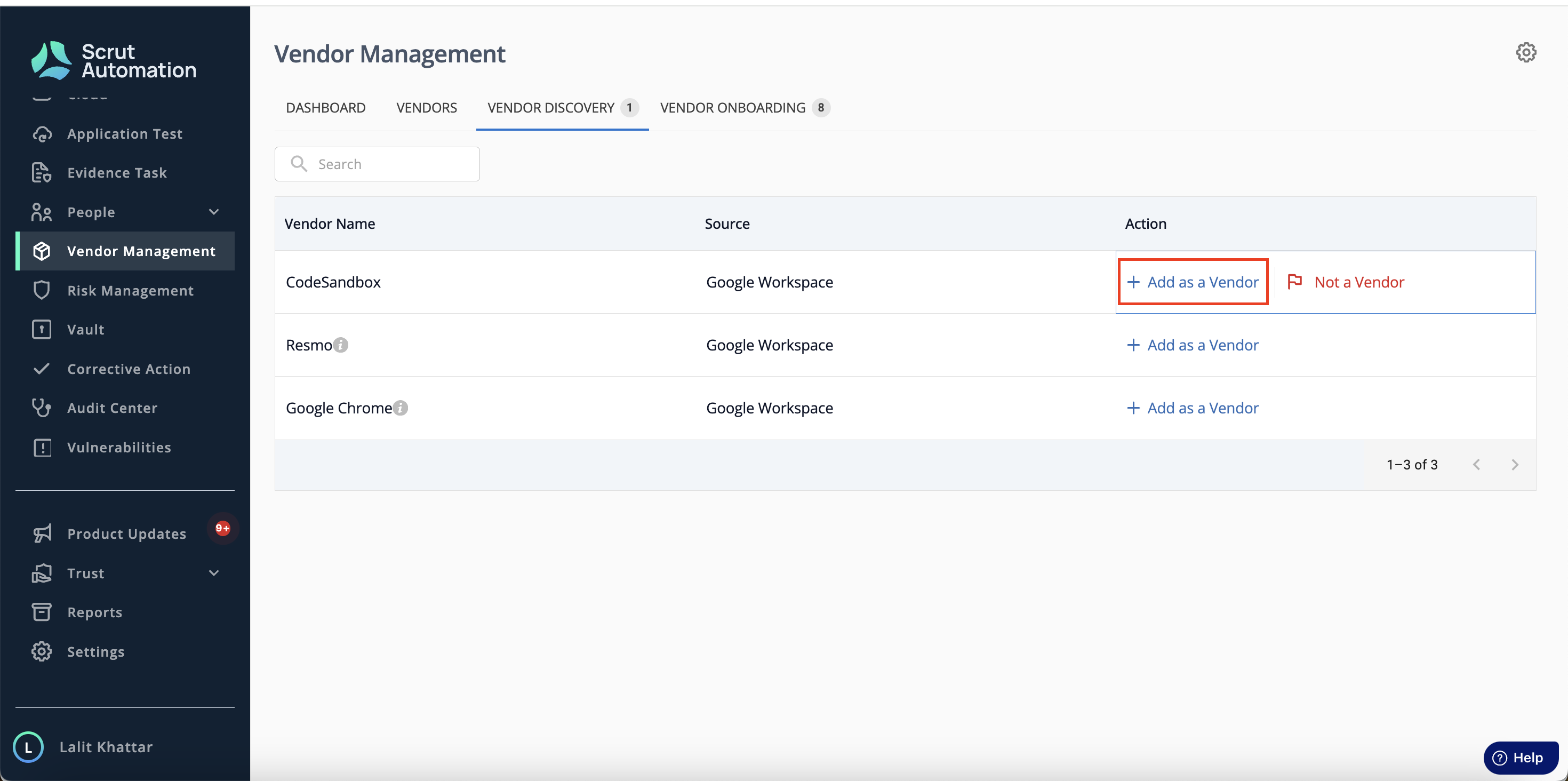Click the Vendor Name column header
This screenshot has height=781, width=1568.
[x=330, y=224]
